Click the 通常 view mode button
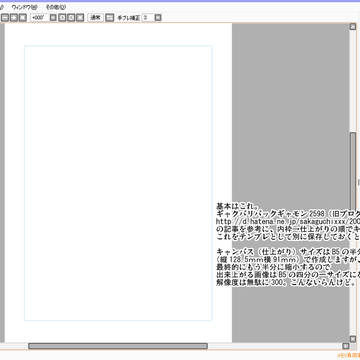This screenshot has height=360, width=360. (x=96, y=18)
